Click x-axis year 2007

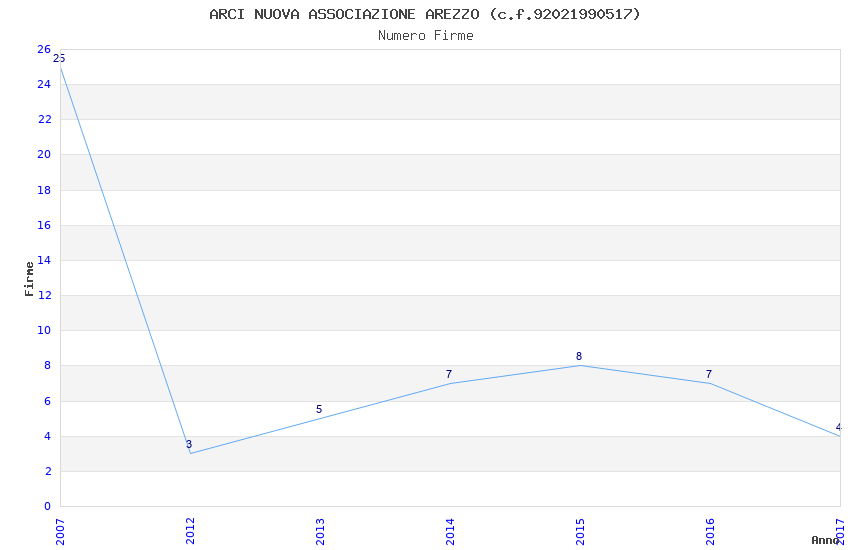point(60,532)
